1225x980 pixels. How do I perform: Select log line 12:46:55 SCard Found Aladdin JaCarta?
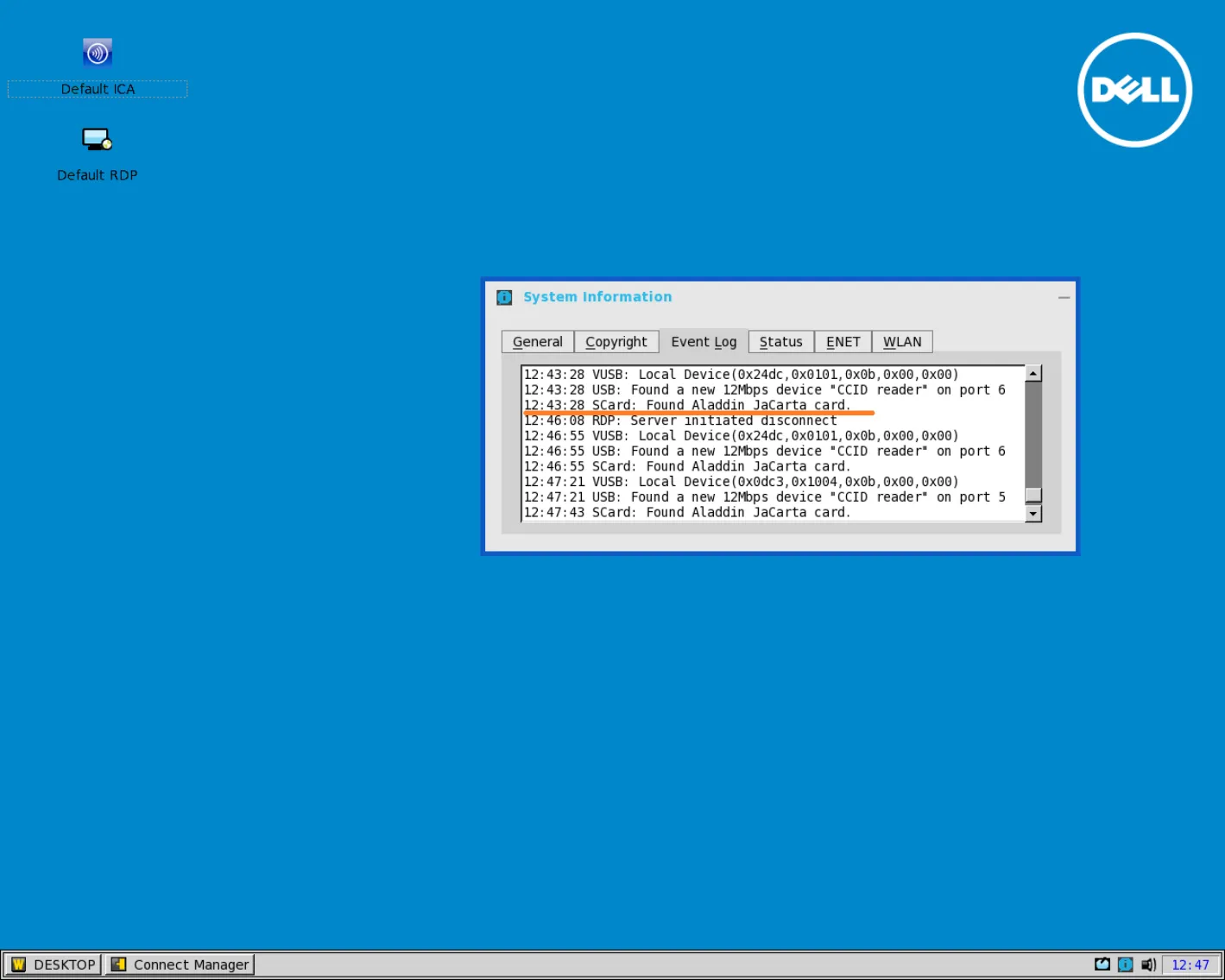[x=687, y=466]
